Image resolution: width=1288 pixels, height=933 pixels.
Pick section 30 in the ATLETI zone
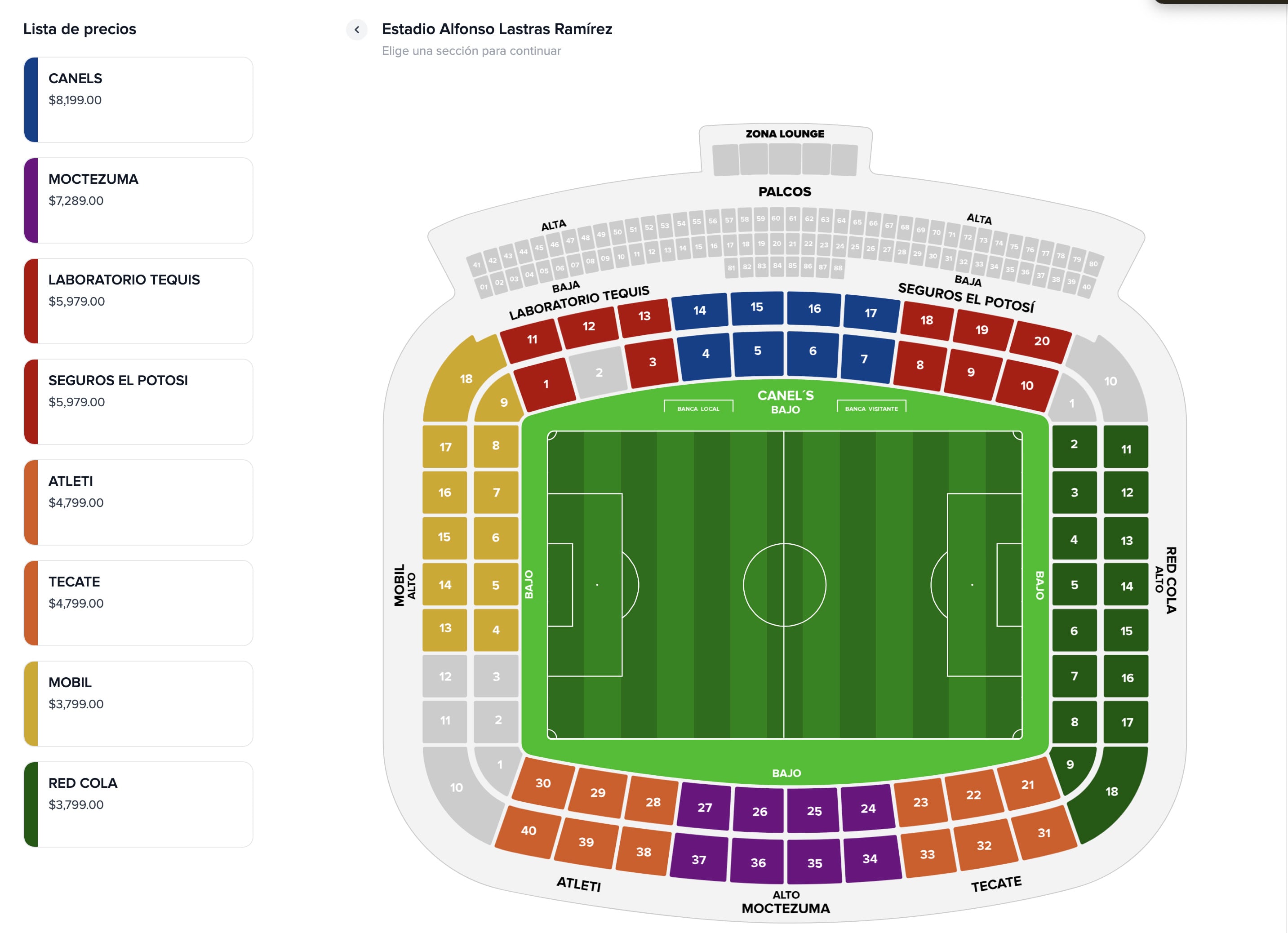point(542,783)
